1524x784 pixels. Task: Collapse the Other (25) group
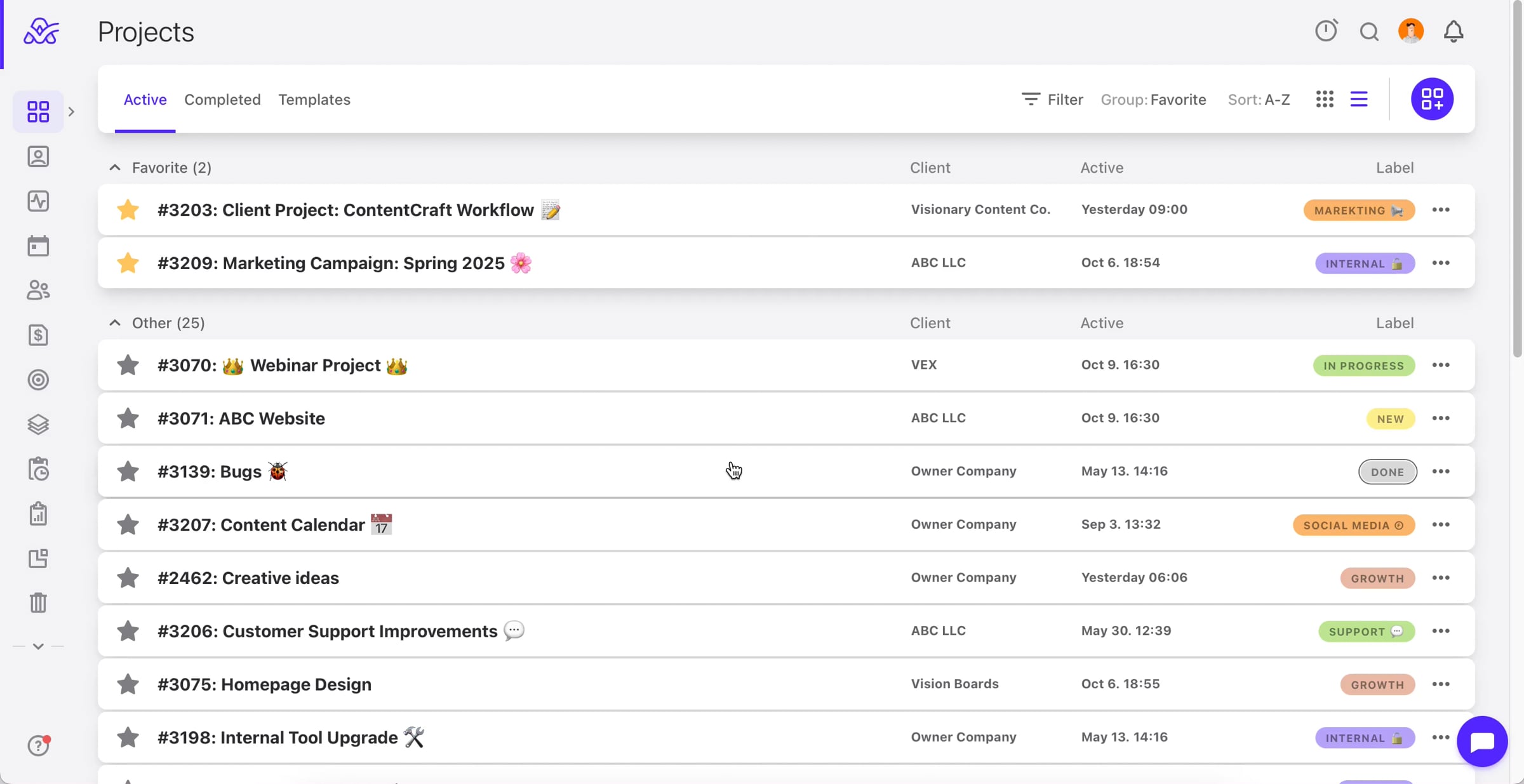[x=114, y=322]
